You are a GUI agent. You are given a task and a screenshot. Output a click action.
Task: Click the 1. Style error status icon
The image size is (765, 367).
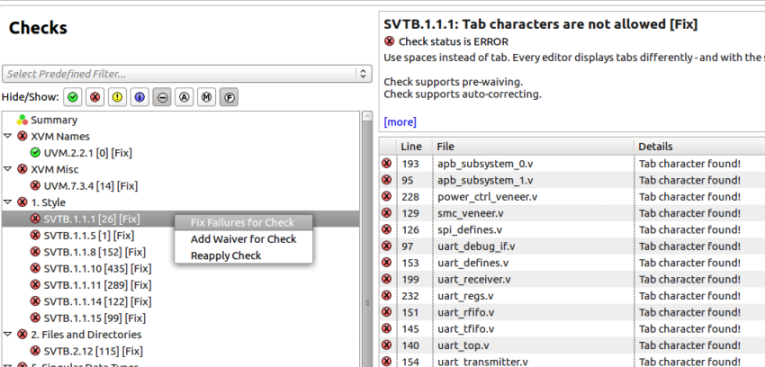pos(22,202)
